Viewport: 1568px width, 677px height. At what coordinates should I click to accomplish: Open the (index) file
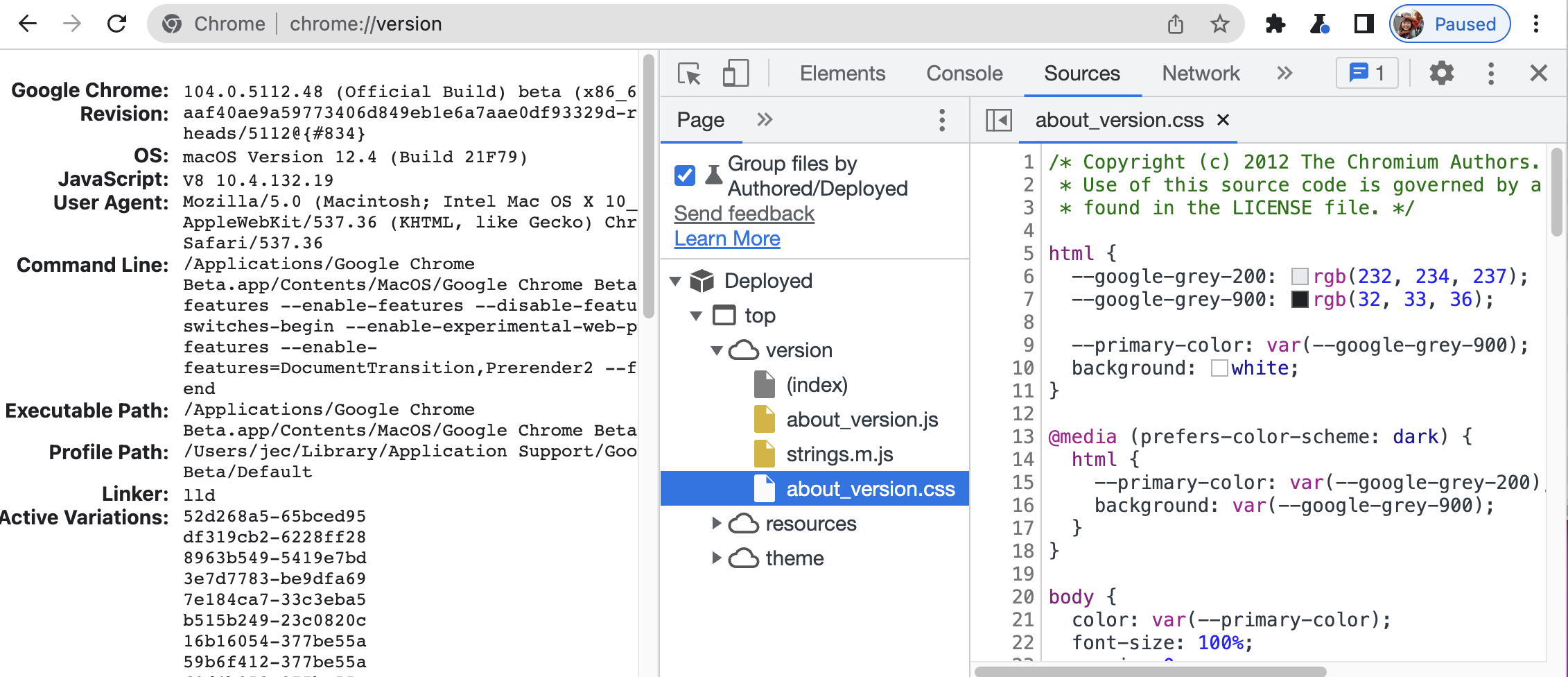pyautogui.click(x=817, y=385)
